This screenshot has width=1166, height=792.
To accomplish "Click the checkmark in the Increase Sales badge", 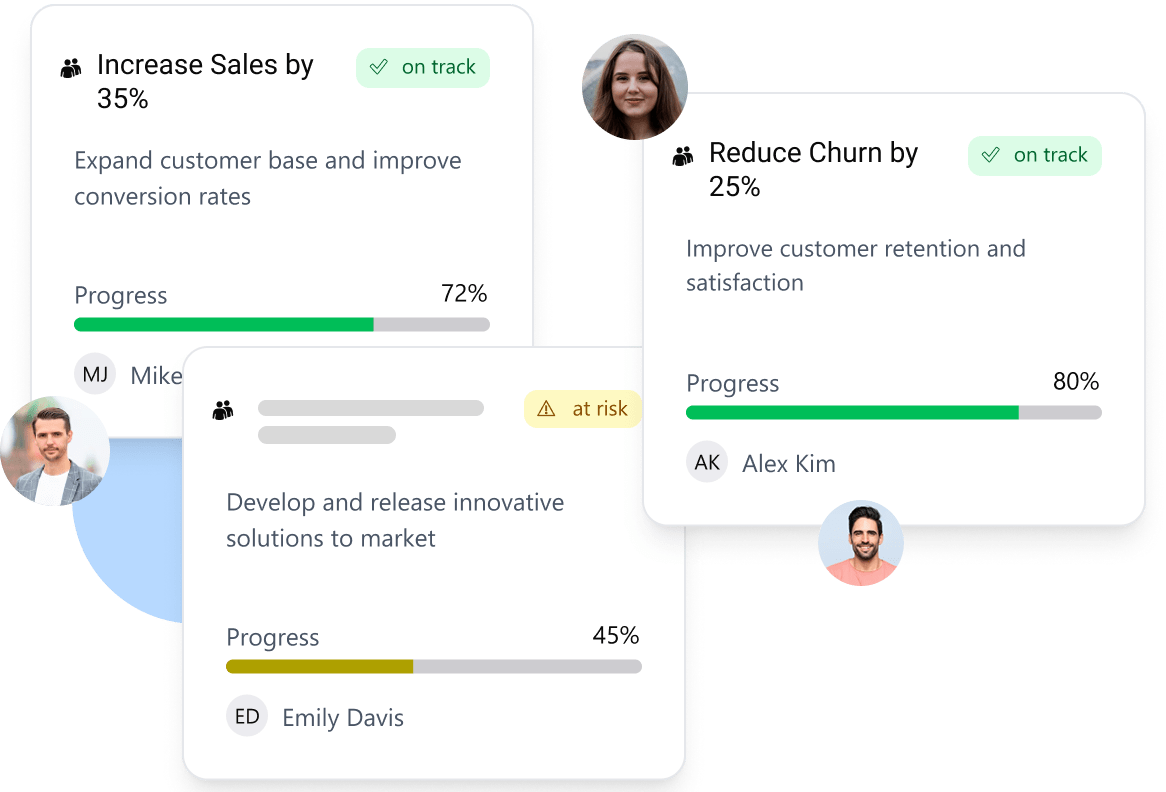I will (x=378, y=67).
